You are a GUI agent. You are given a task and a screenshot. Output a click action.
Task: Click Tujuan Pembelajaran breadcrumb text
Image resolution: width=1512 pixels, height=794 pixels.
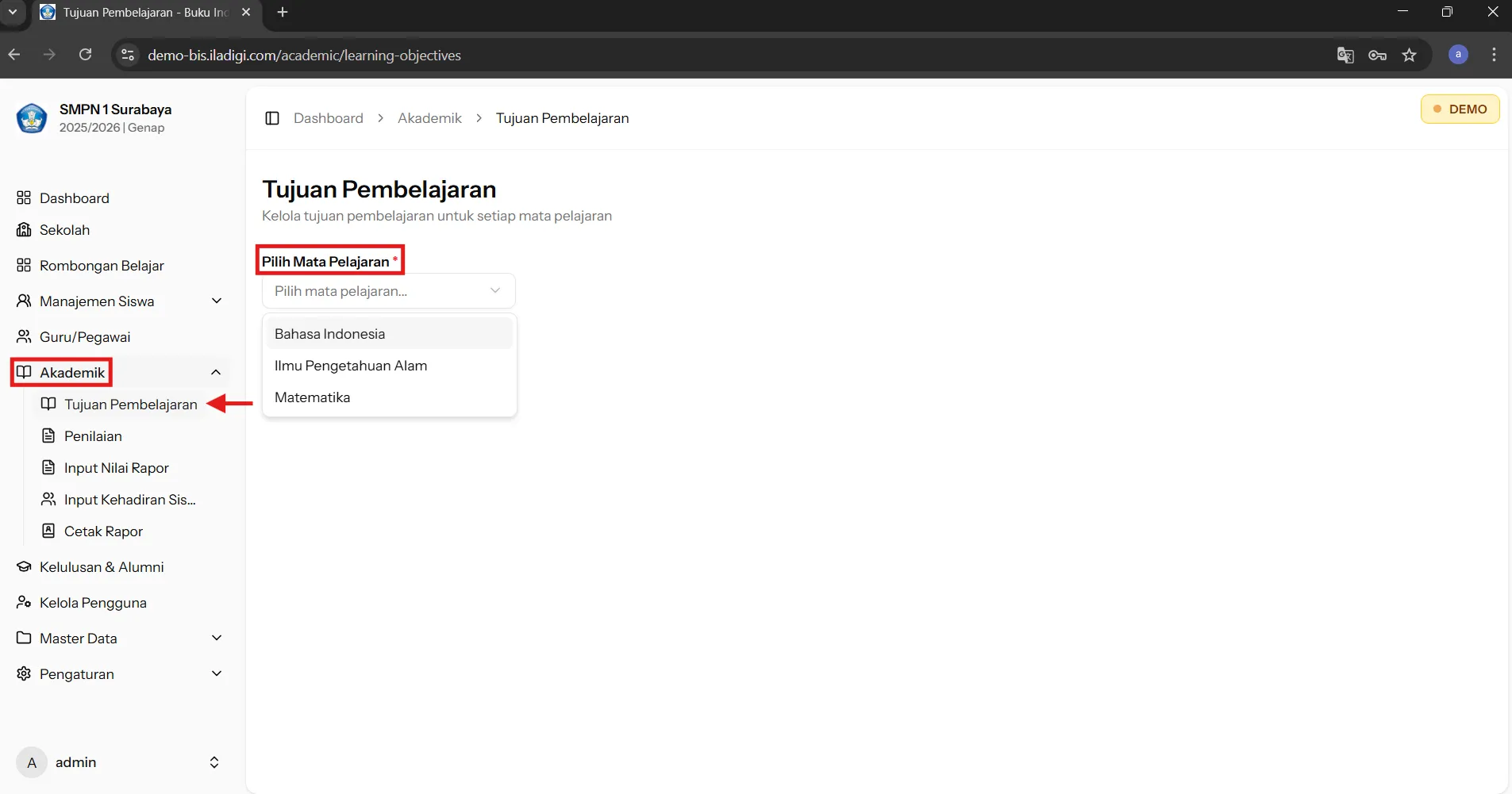[x=562, y=118]
